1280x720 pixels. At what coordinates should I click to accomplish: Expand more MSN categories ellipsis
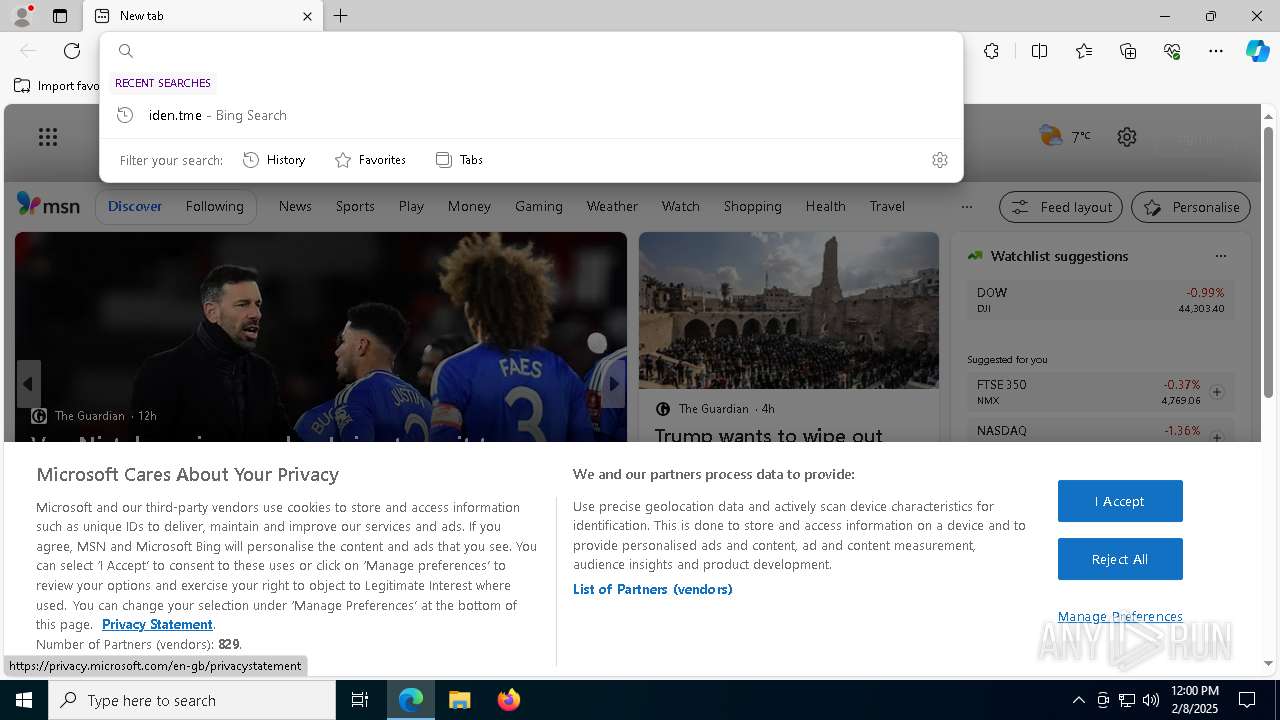(x=966, y=207)
